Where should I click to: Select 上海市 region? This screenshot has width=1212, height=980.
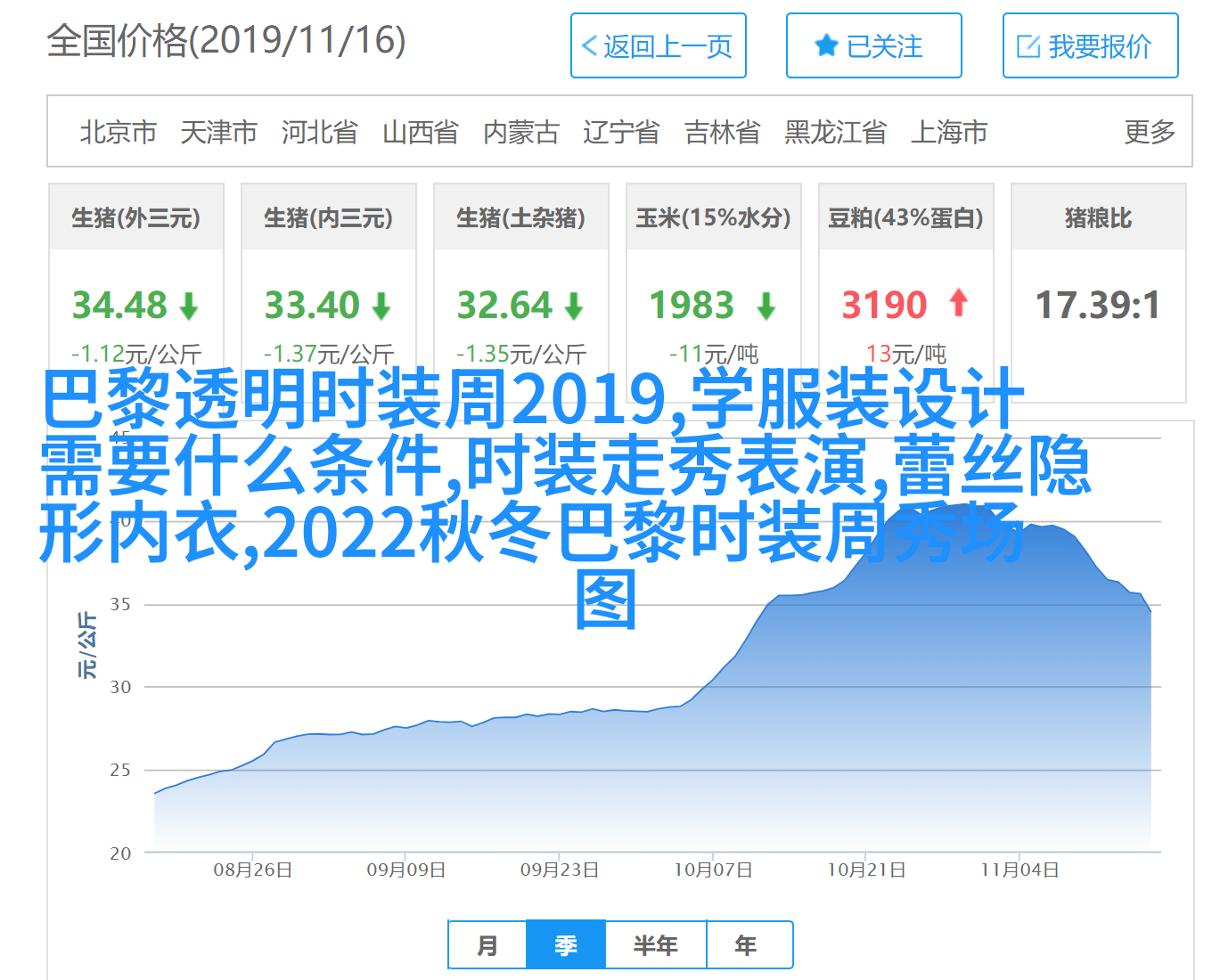949,132
